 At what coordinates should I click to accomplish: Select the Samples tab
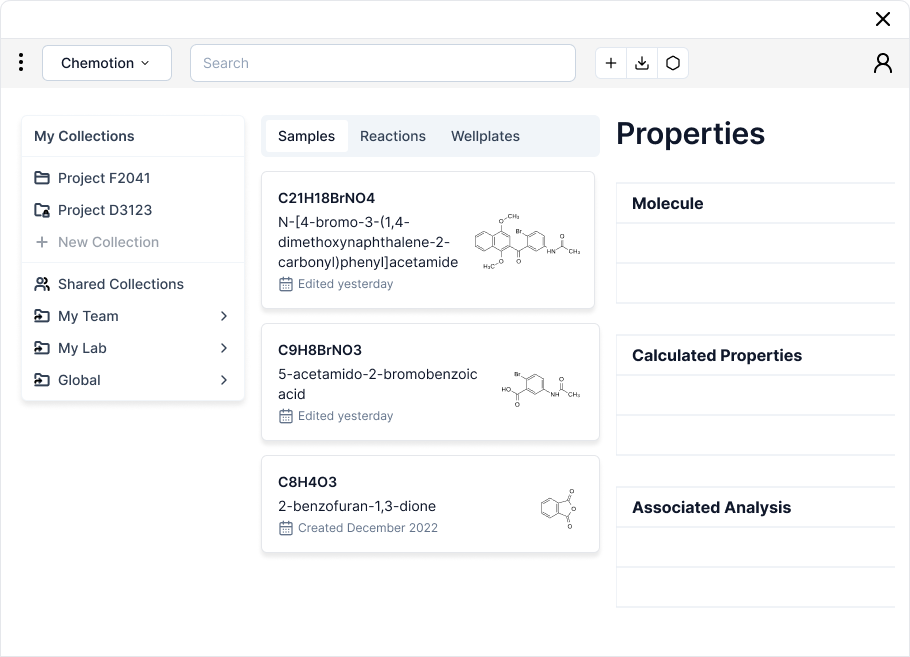tap(306, 136)
